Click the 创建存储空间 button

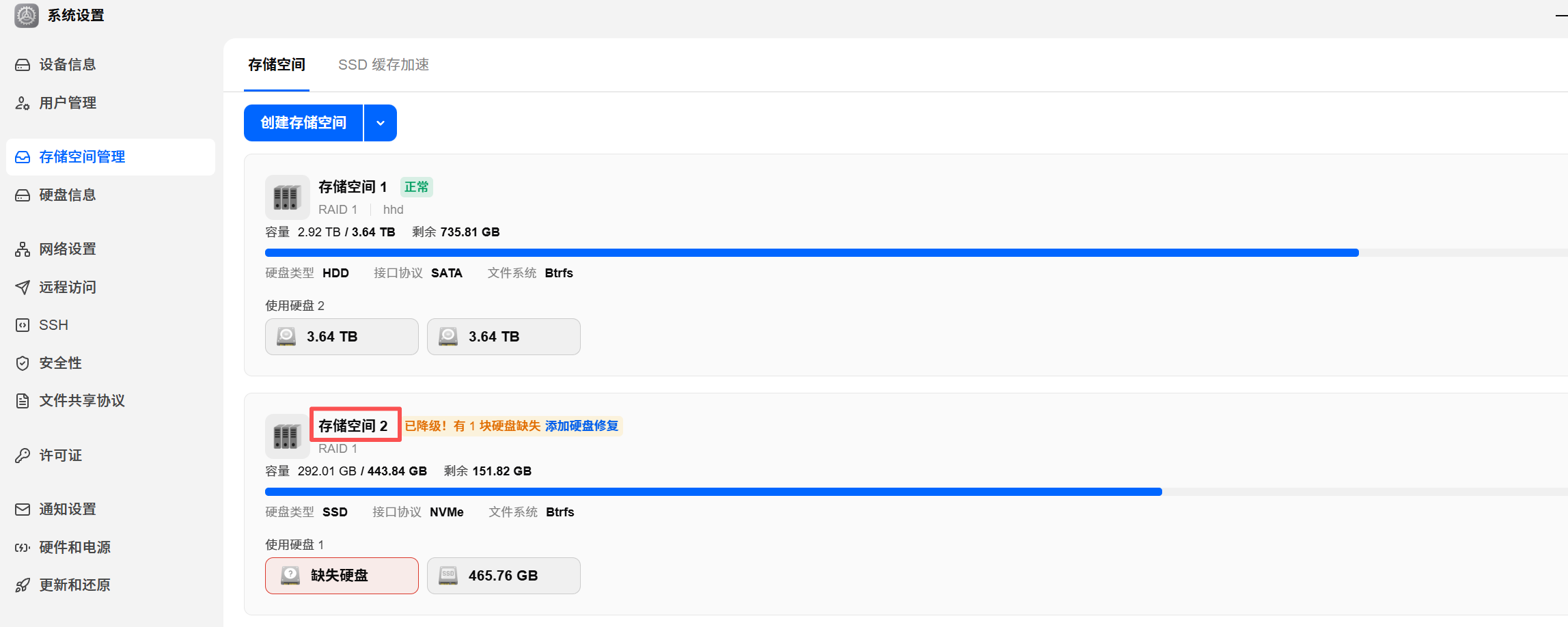[x=303, y=123]
